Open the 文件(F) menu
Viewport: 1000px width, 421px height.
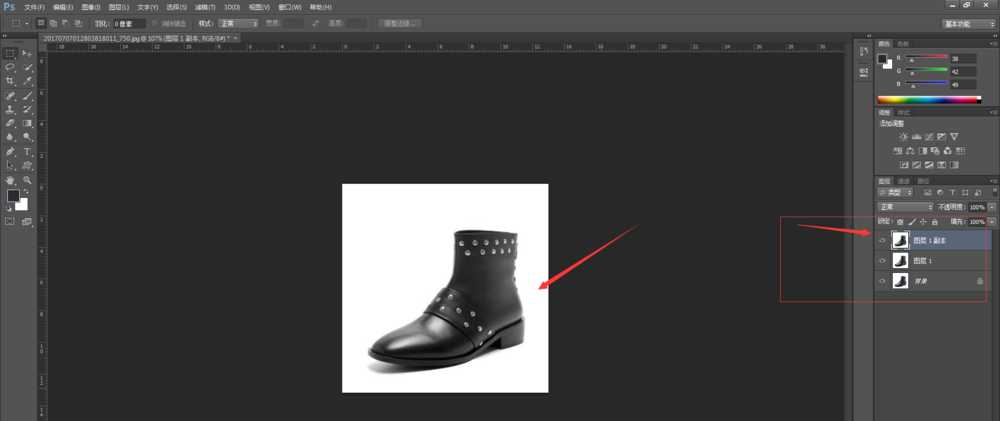[x=34, y=6]
